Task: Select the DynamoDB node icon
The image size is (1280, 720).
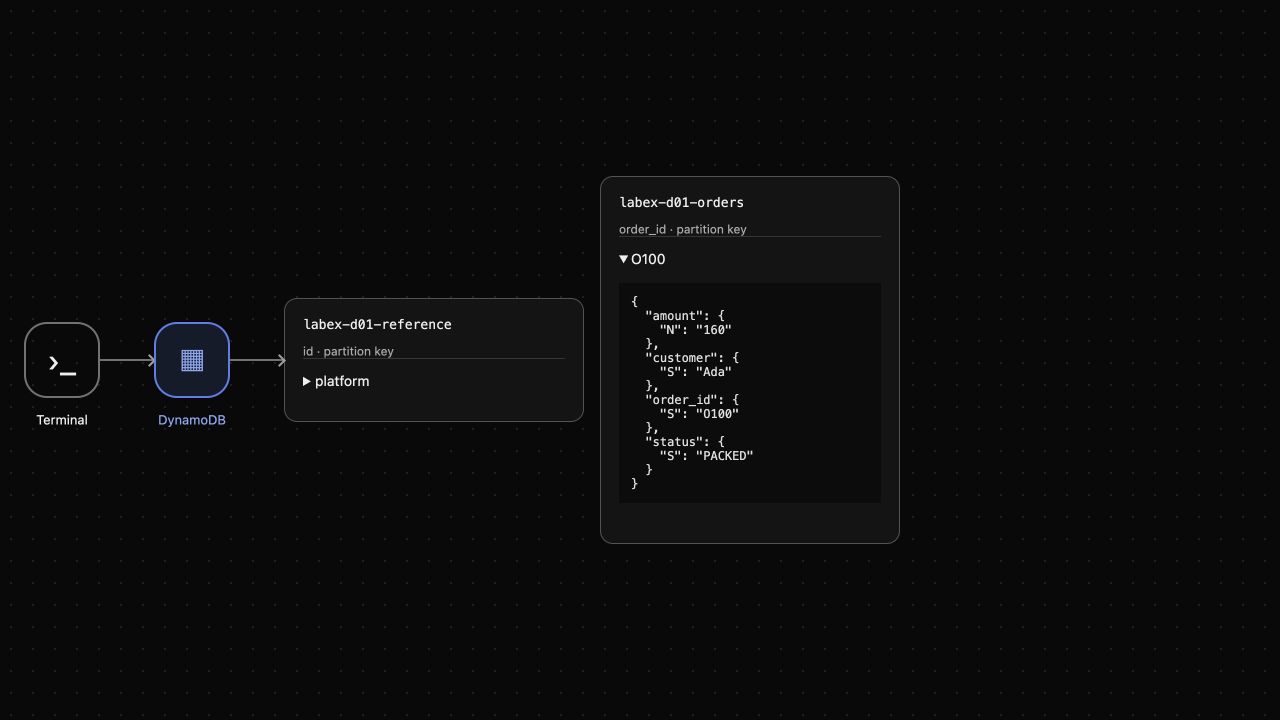Action: 192,360
